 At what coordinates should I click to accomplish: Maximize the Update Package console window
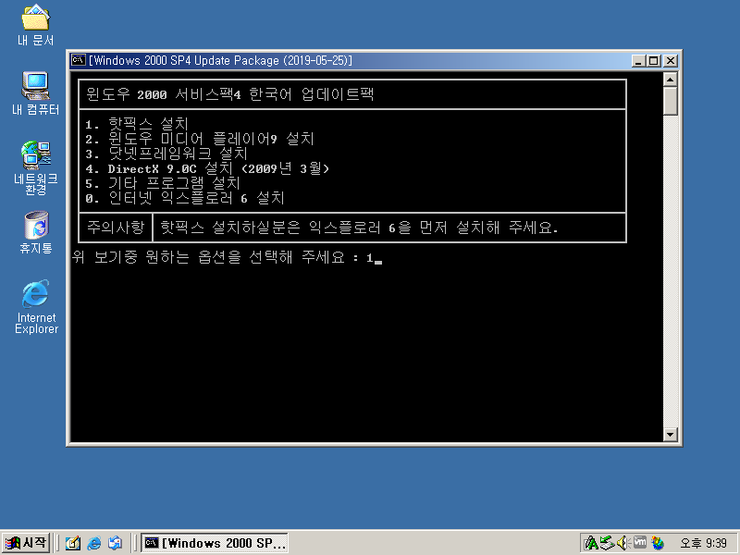pos(654,61)
